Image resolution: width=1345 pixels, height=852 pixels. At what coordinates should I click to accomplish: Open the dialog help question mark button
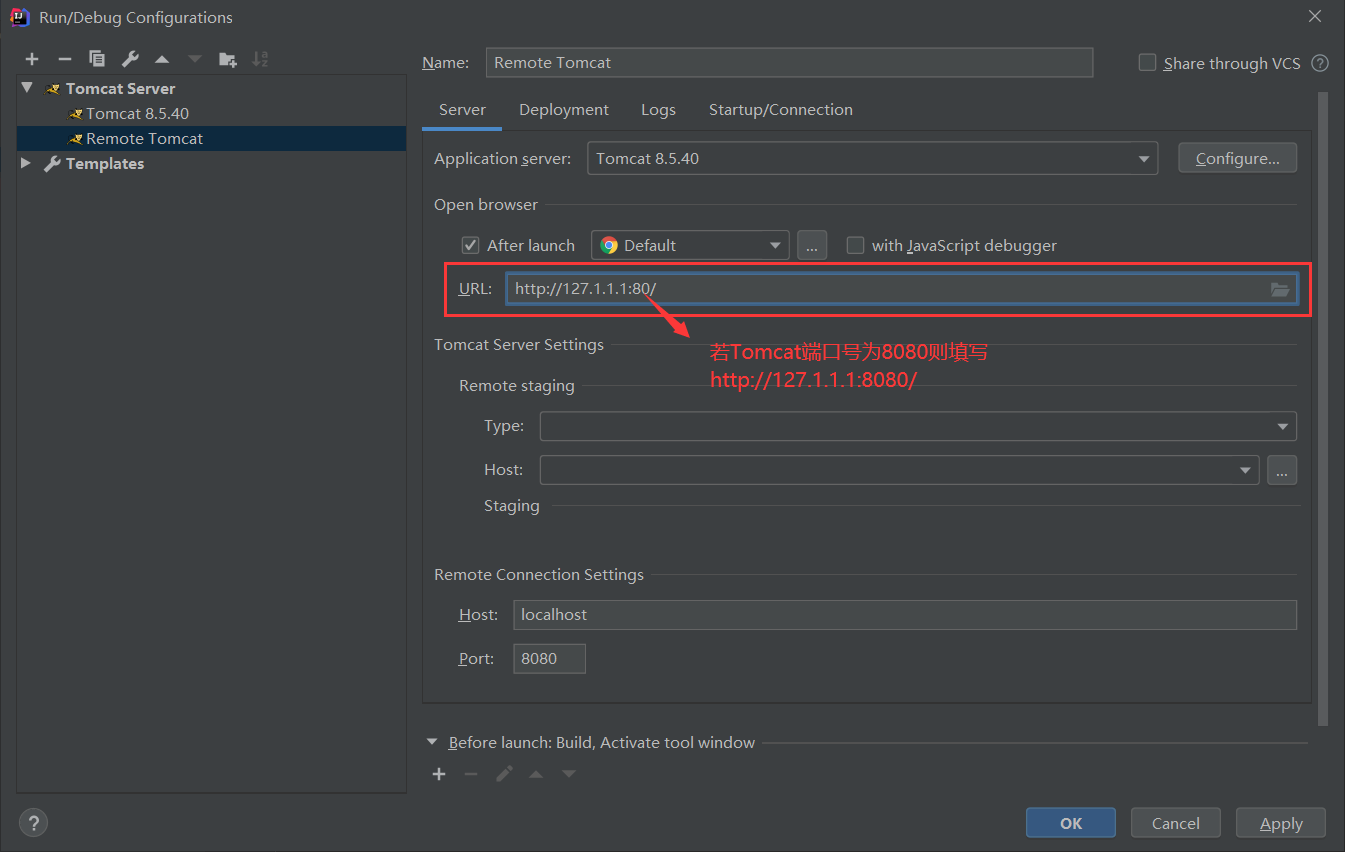point(33,823)
